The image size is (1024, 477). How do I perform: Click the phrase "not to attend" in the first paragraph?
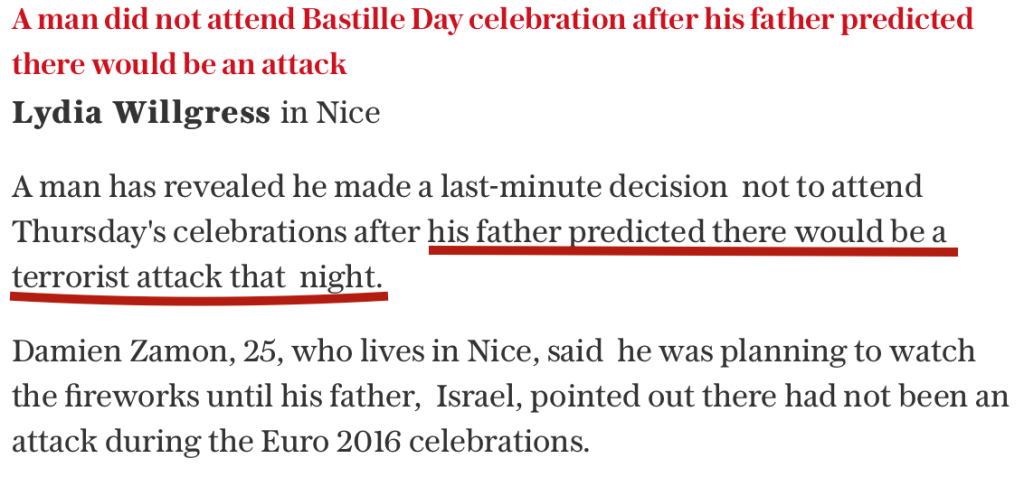[x=833, y=188]
